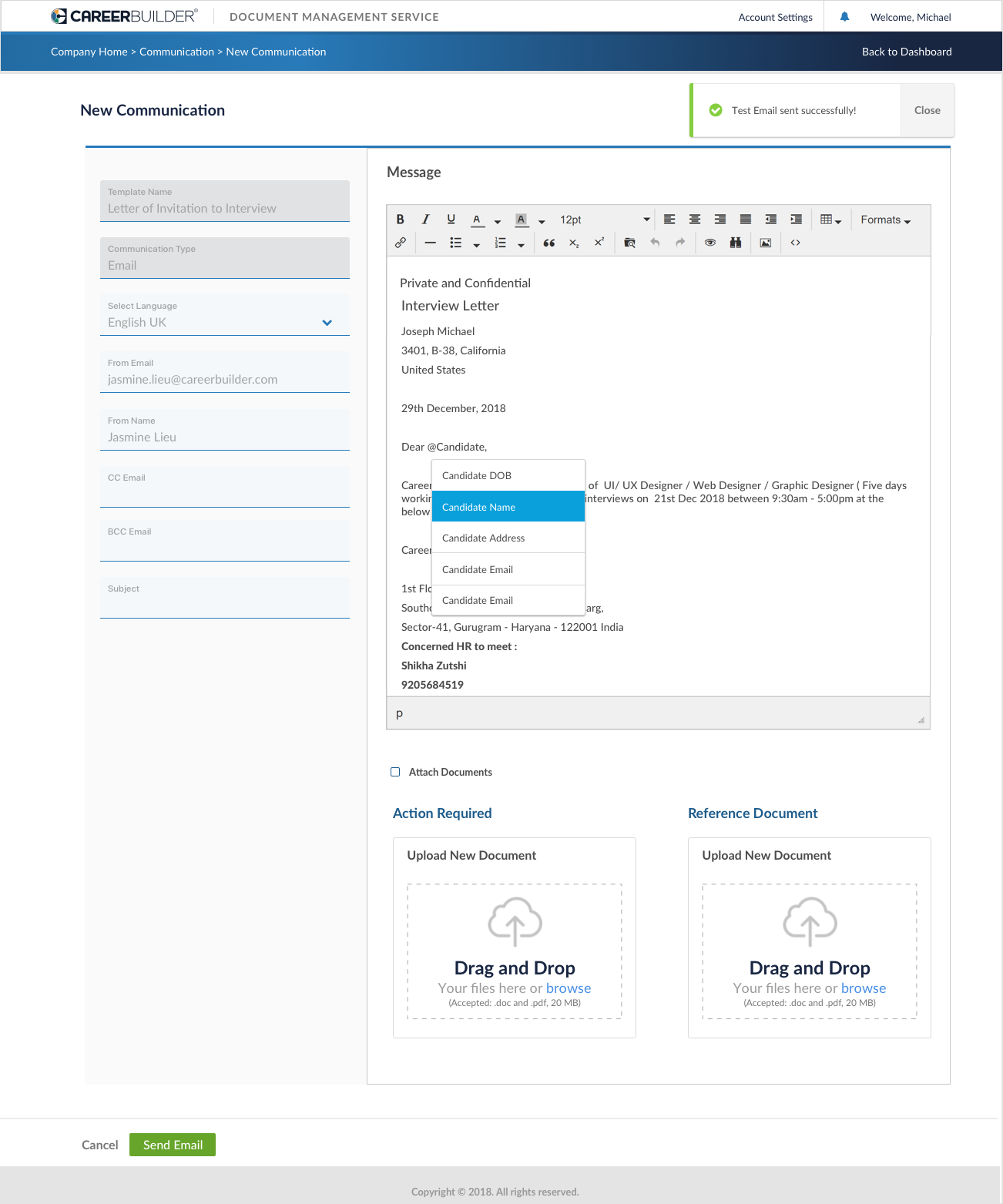1003x1204 pixels.
Task: Apply subscript formatting
Action: [x=574, y=243]
